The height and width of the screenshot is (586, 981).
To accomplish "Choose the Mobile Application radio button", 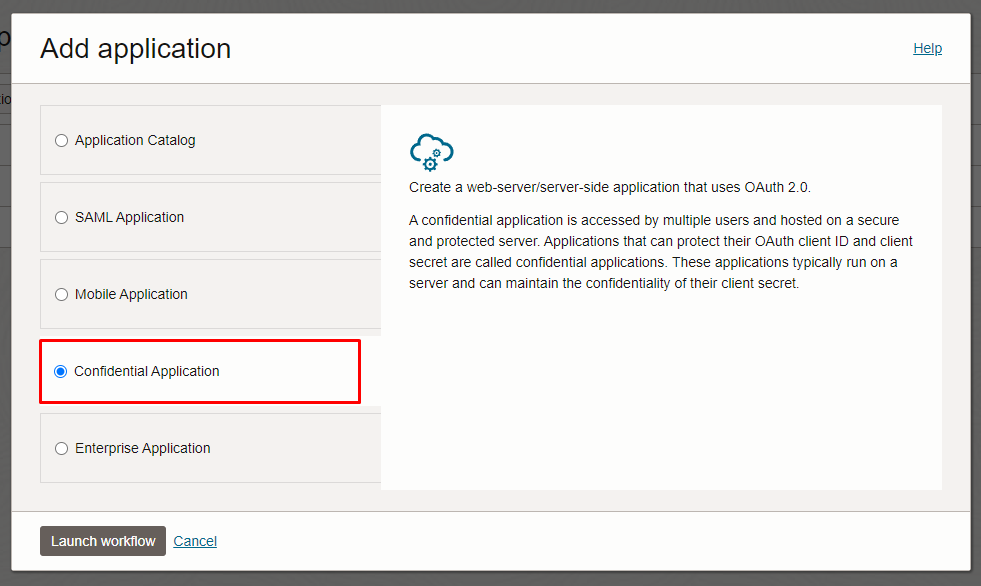I will click(61, 294).
